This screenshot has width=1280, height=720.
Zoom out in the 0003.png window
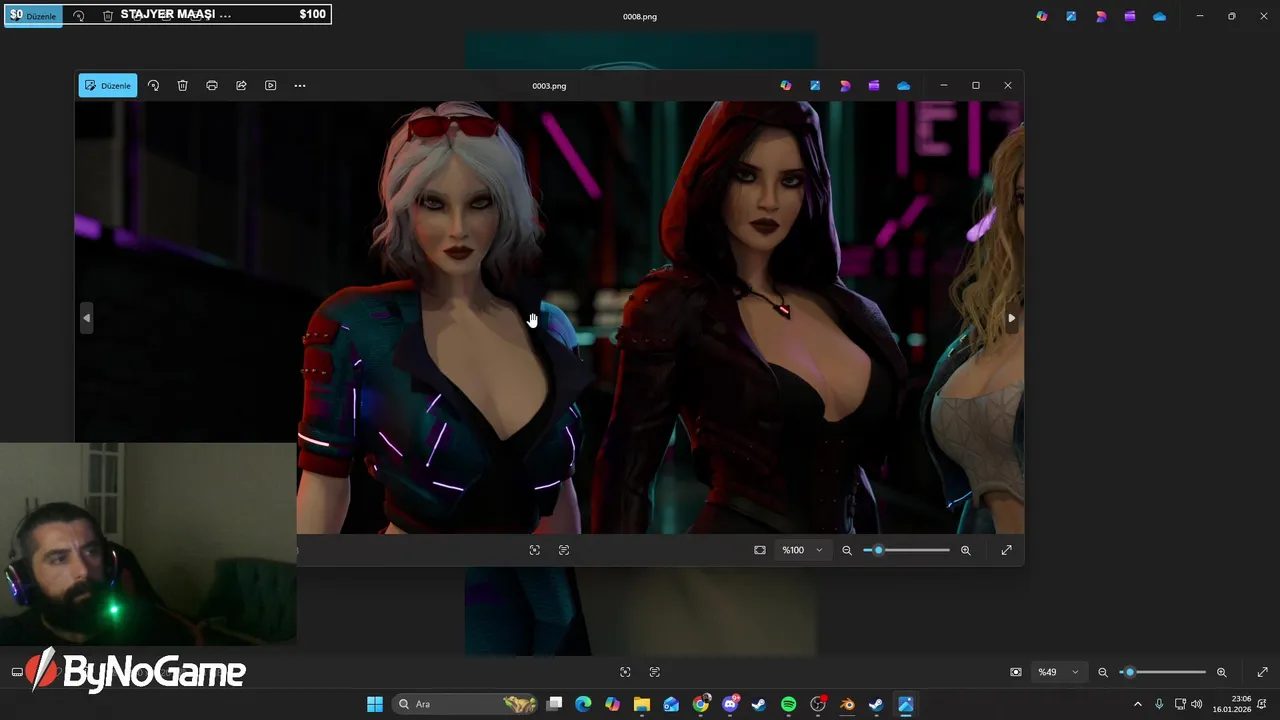pyautogui.click(x=847, y=550)
